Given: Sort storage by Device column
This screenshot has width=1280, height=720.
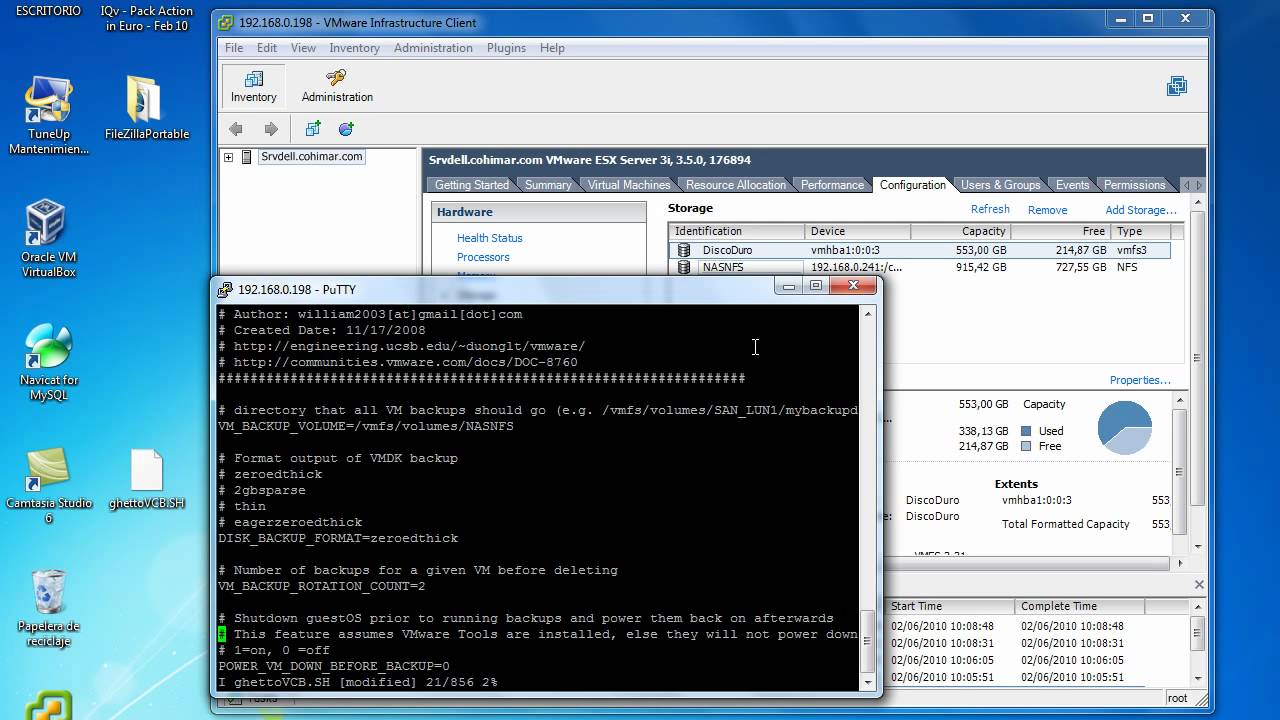Looking at the screenshot, I should tap(858, 231).
